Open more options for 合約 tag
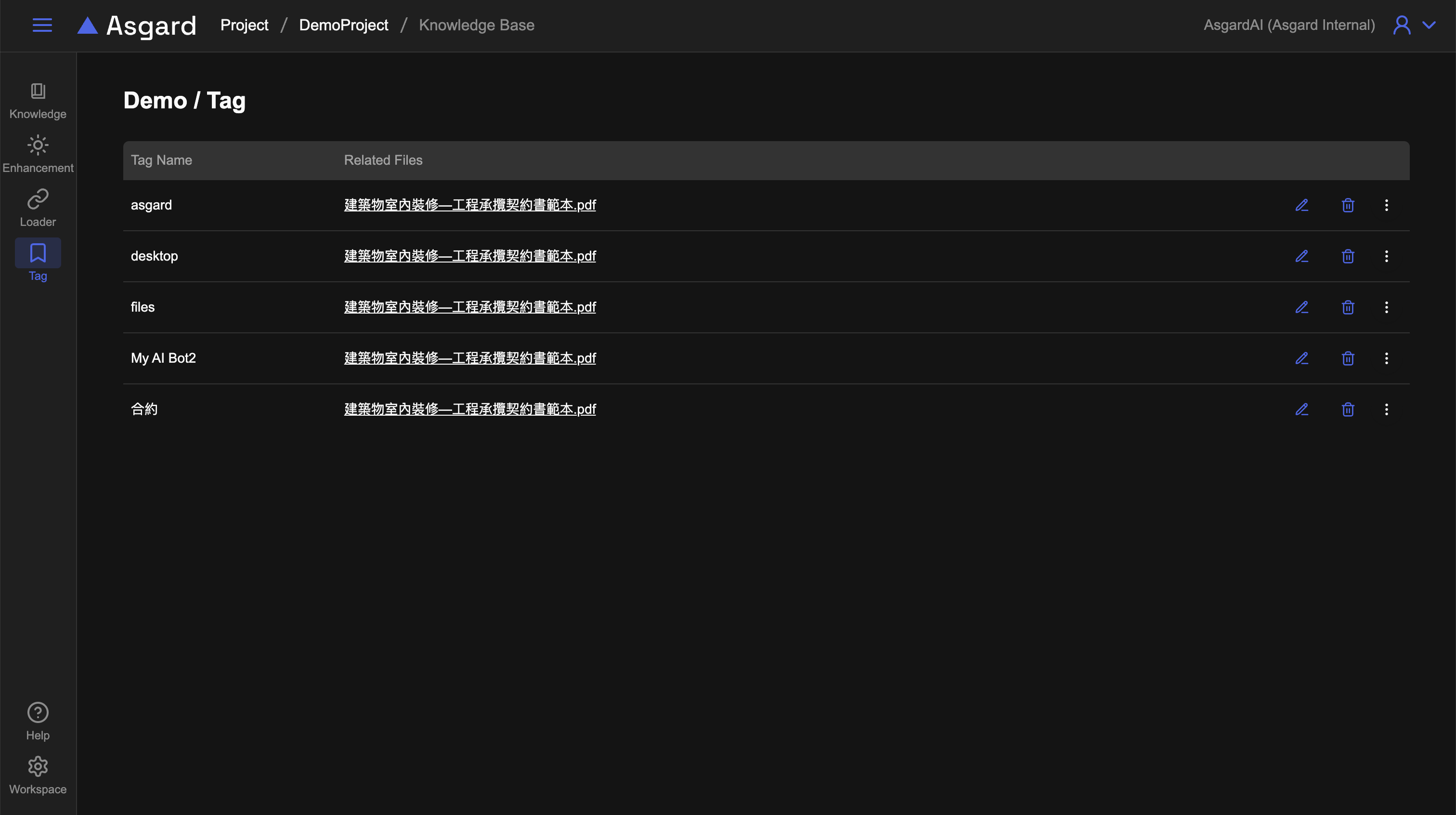 point(1386,409)
